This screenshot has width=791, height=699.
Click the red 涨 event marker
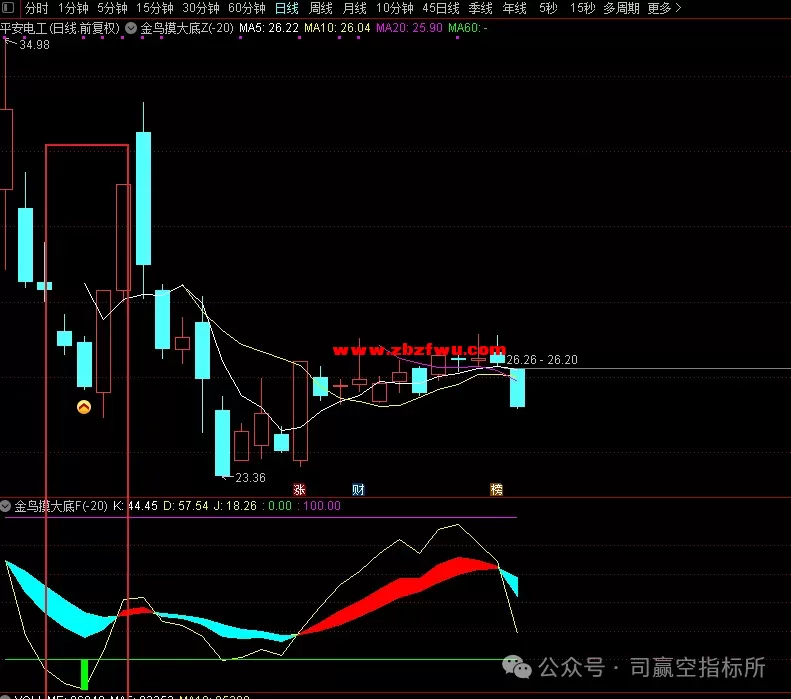299,489
